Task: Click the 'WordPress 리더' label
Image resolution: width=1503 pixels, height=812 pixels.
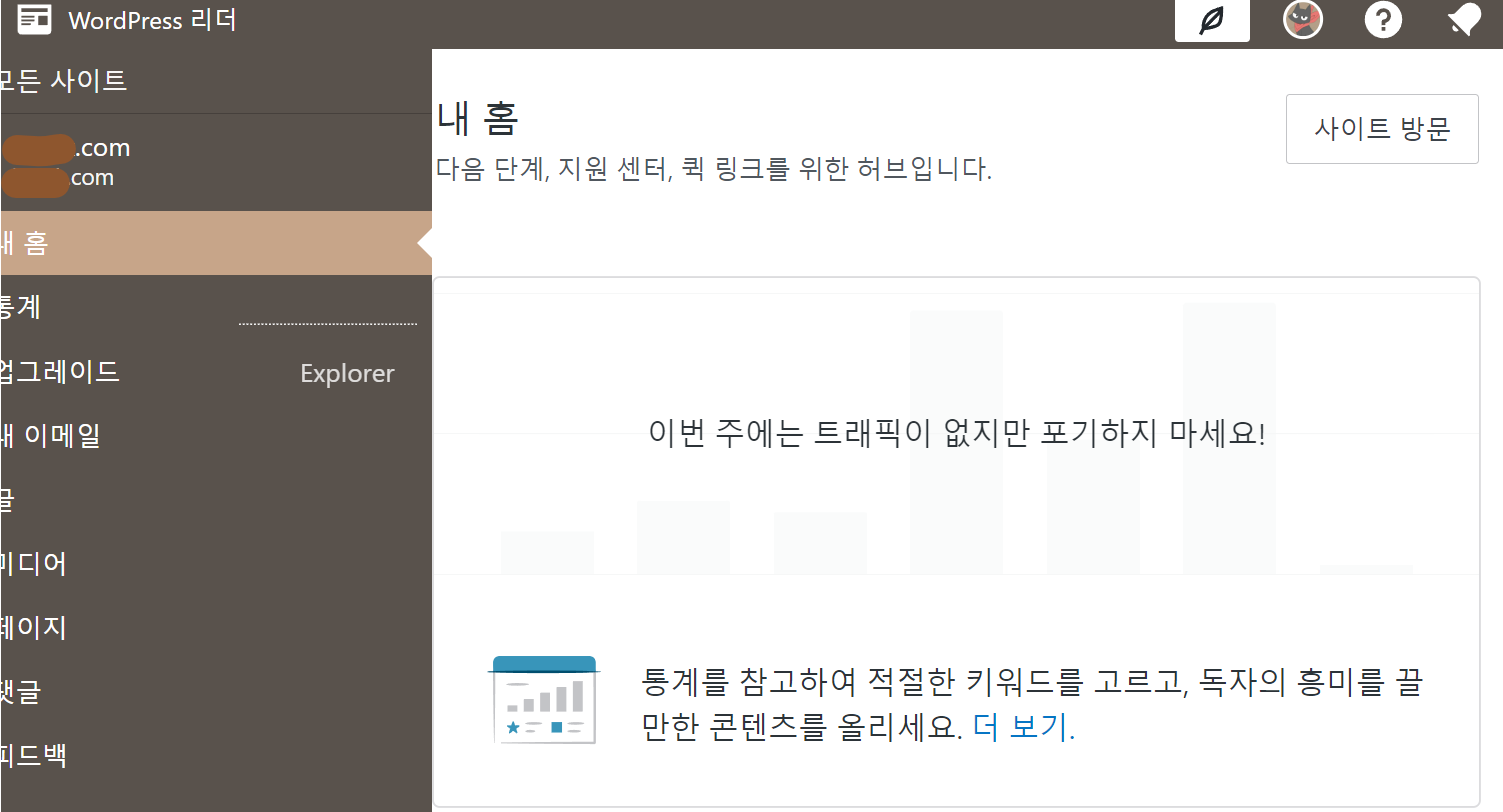Action: pyautogui.click(x=152, y=19)
